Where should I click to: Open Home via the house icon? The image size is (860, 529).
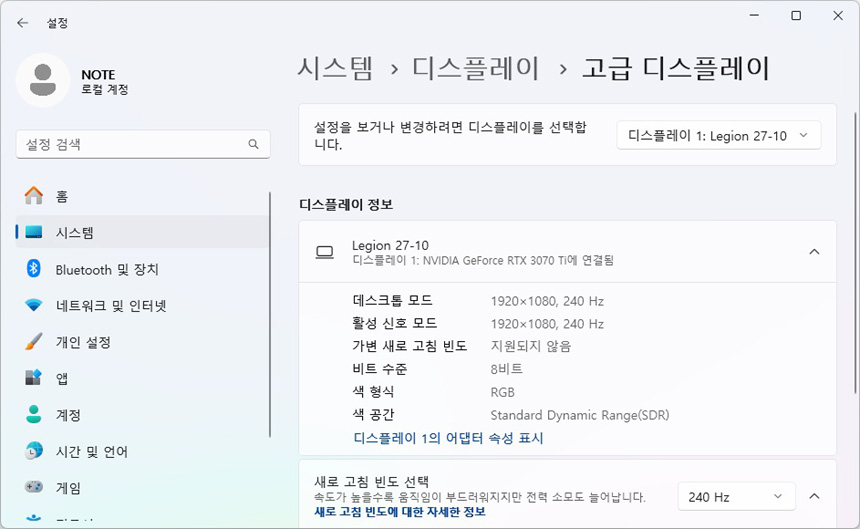click(34, 196)
